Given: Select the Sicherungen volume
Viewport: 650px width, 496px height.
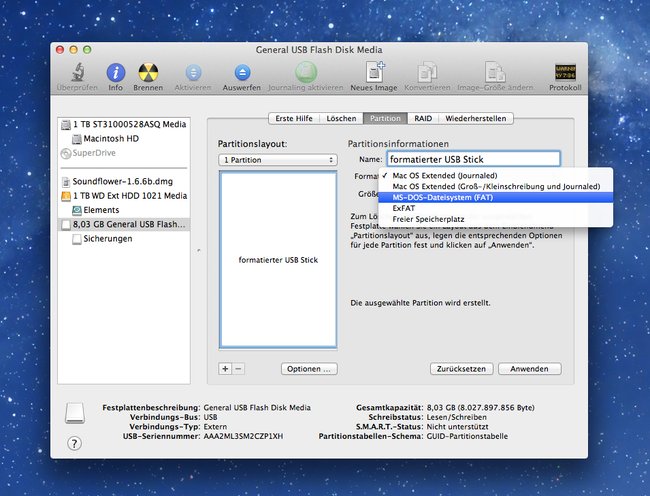Looking at the screenshot, I should [x=124, y=239].
